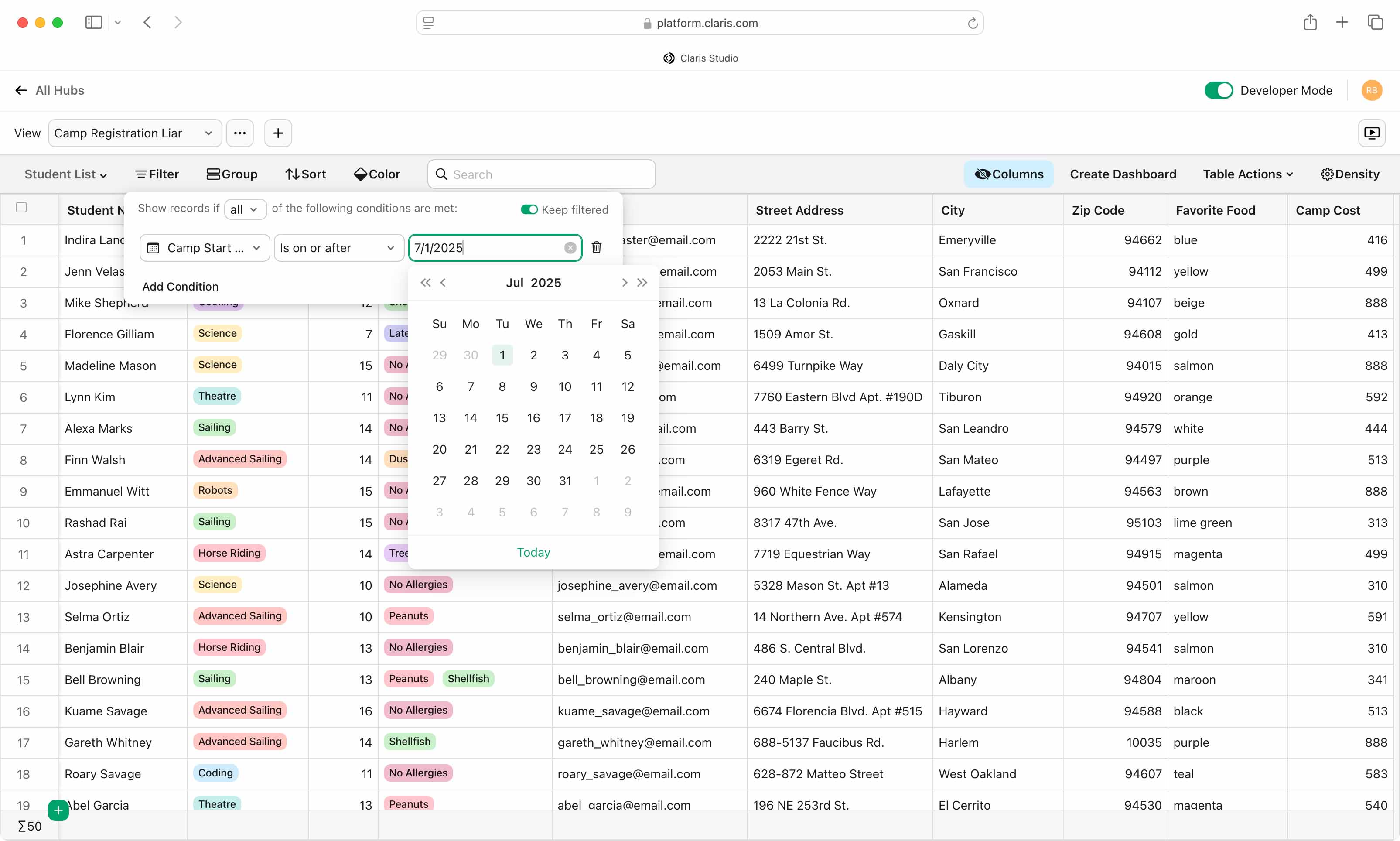Open the 'all' conditions dropdown
Viewport: 1400px width, 841px height.
(x=245, y=210)
